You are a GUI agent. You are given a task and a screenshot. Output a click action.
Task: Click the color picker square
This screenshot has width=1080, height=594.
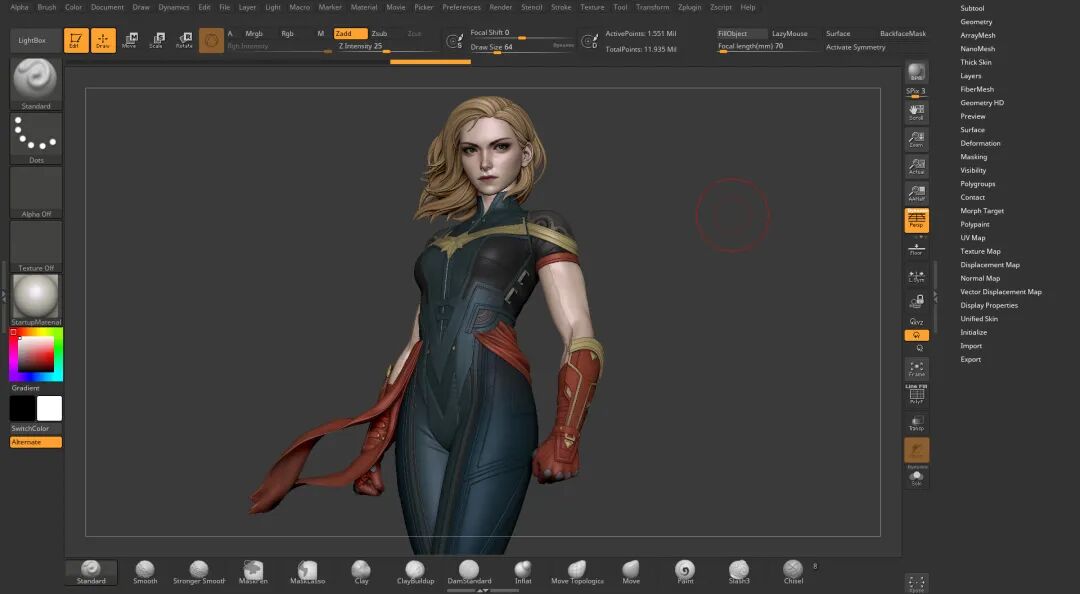tap(36, 354)
